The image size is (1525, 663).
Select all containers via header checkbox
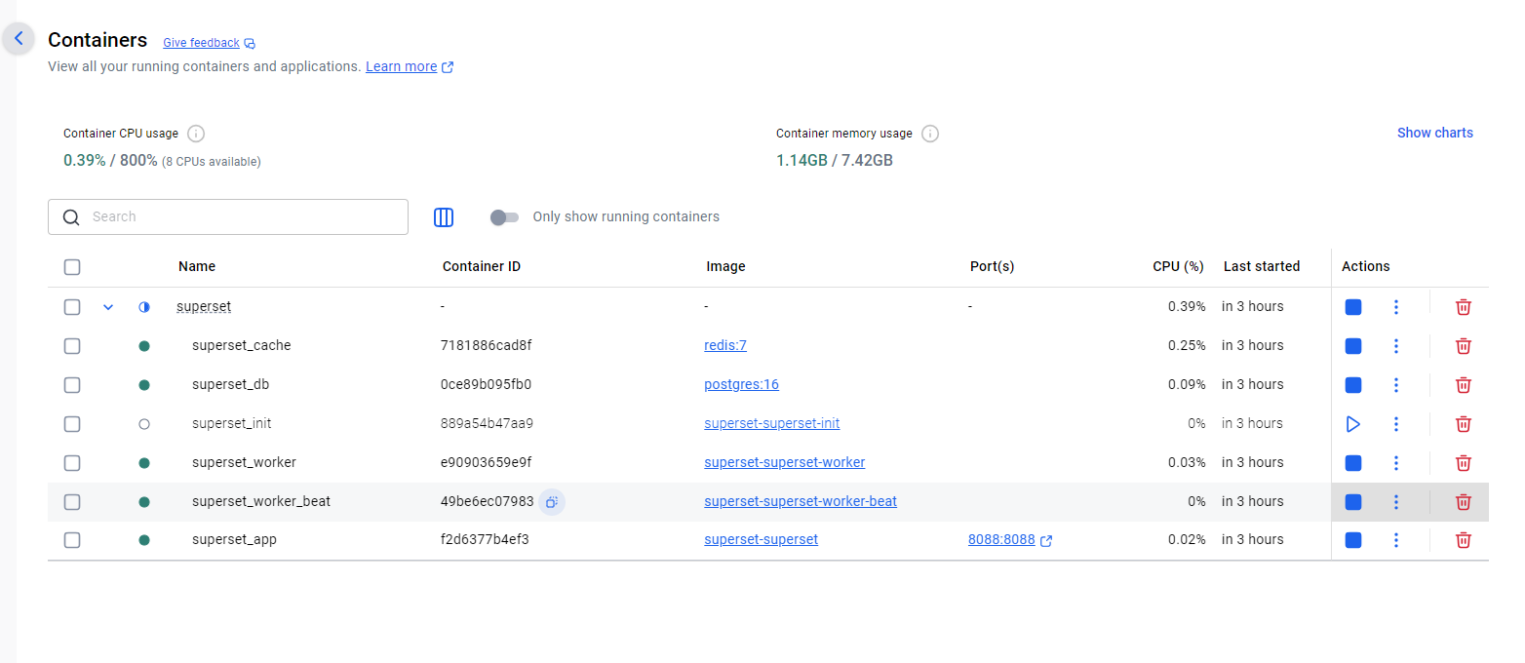pos(71,267)
